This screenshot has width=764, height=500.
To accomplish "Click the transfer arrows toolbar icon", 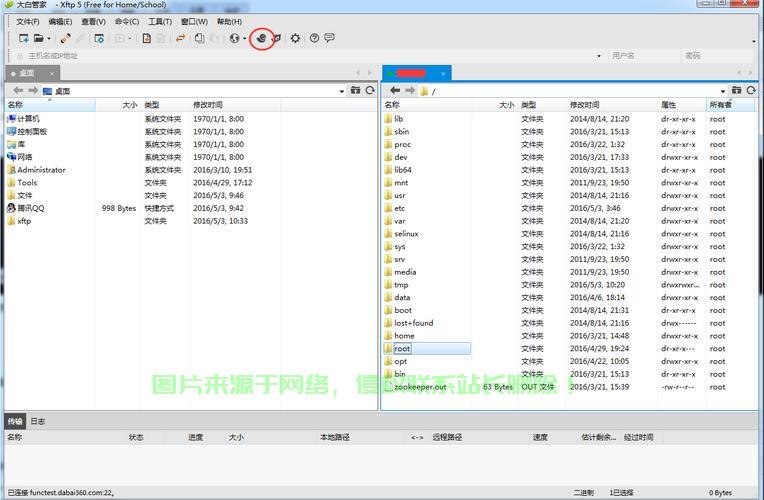I will point(180,38).
